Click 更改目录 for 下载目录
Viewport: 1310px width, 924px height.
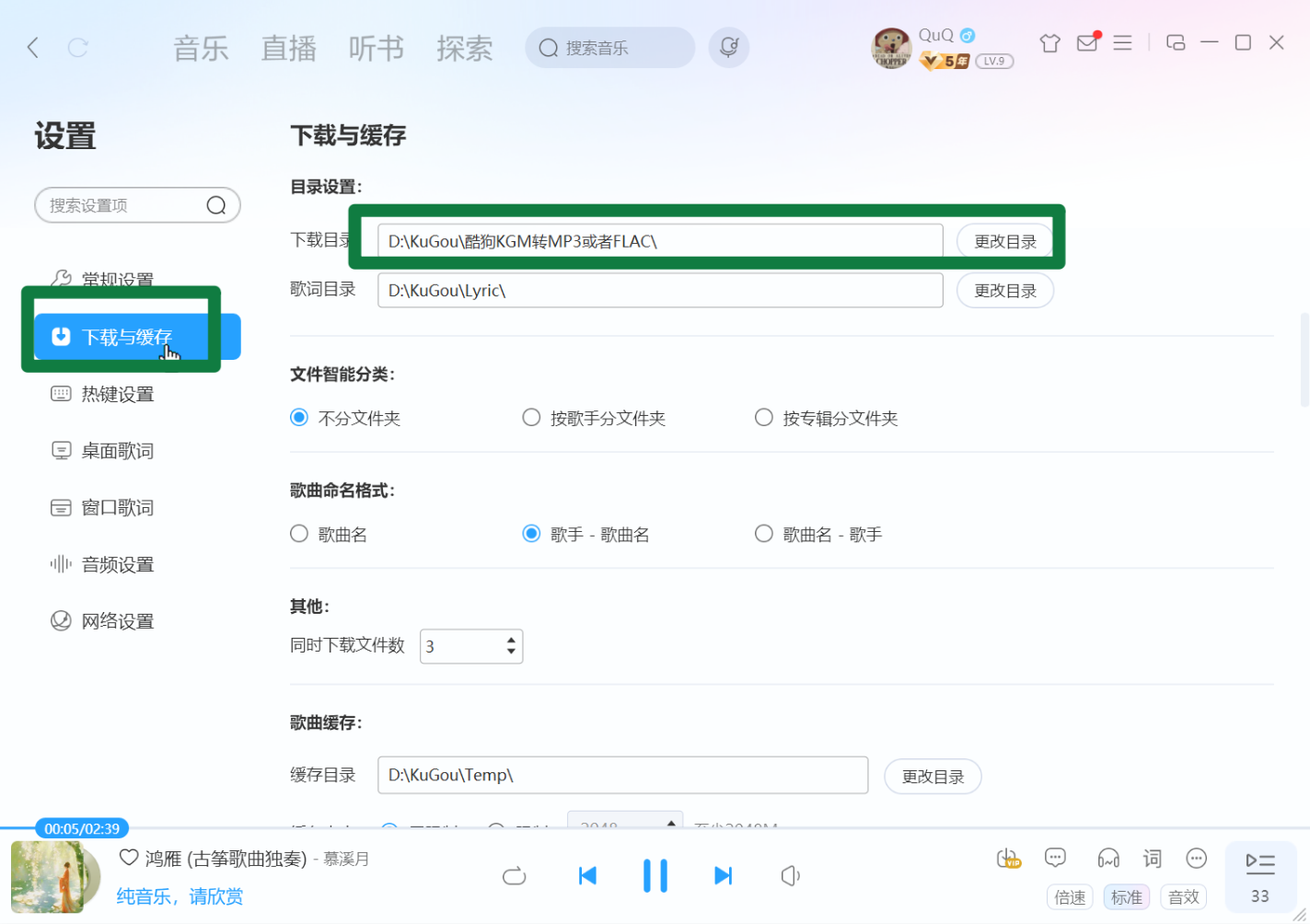coord(1005,241)
